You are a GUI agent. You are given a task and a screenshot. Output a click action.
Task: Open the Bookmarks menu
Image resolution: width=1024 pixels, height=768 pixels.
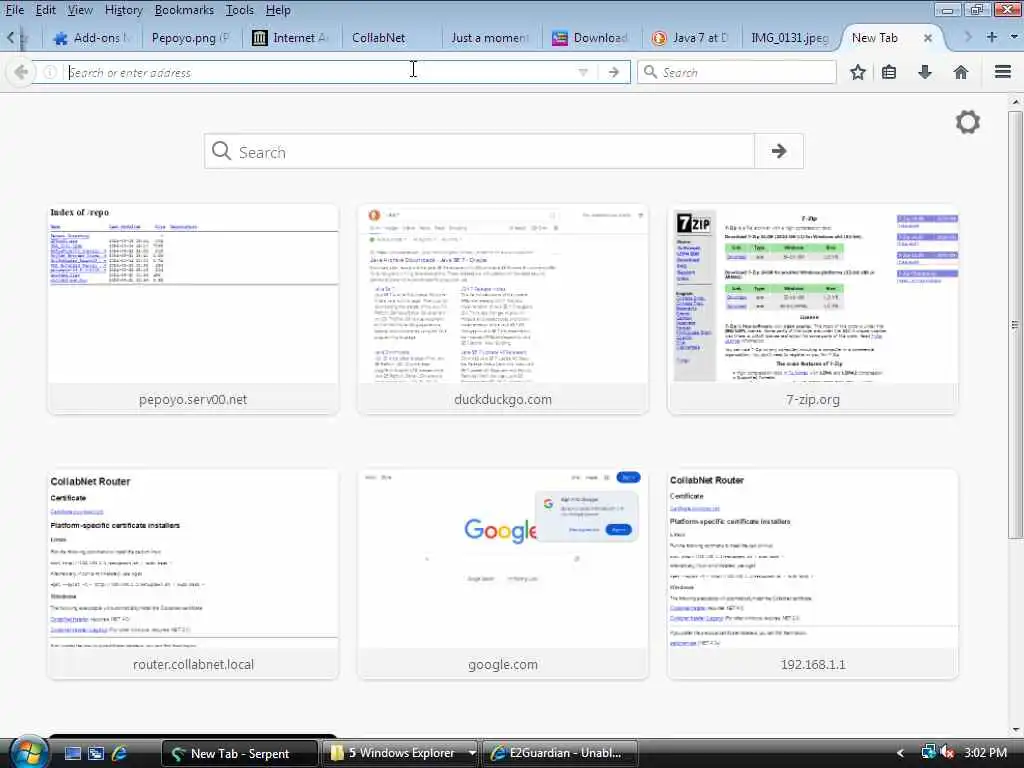(x=184, y=10)
